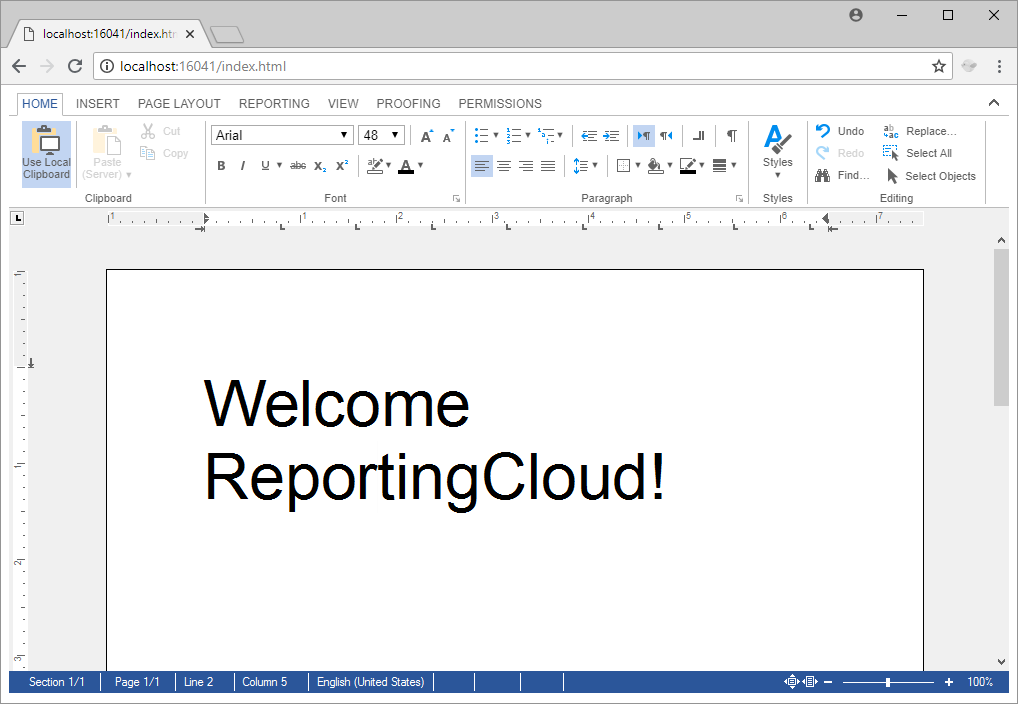Apply Subscript formatting
The image size is (1018, 704).
tap(320, 166)
